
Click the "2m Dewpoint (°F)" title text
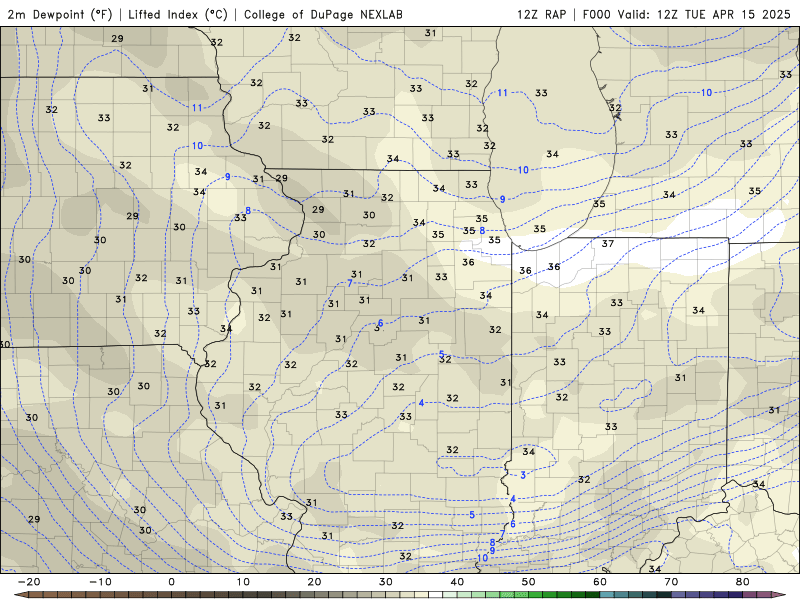pos(60,14)
